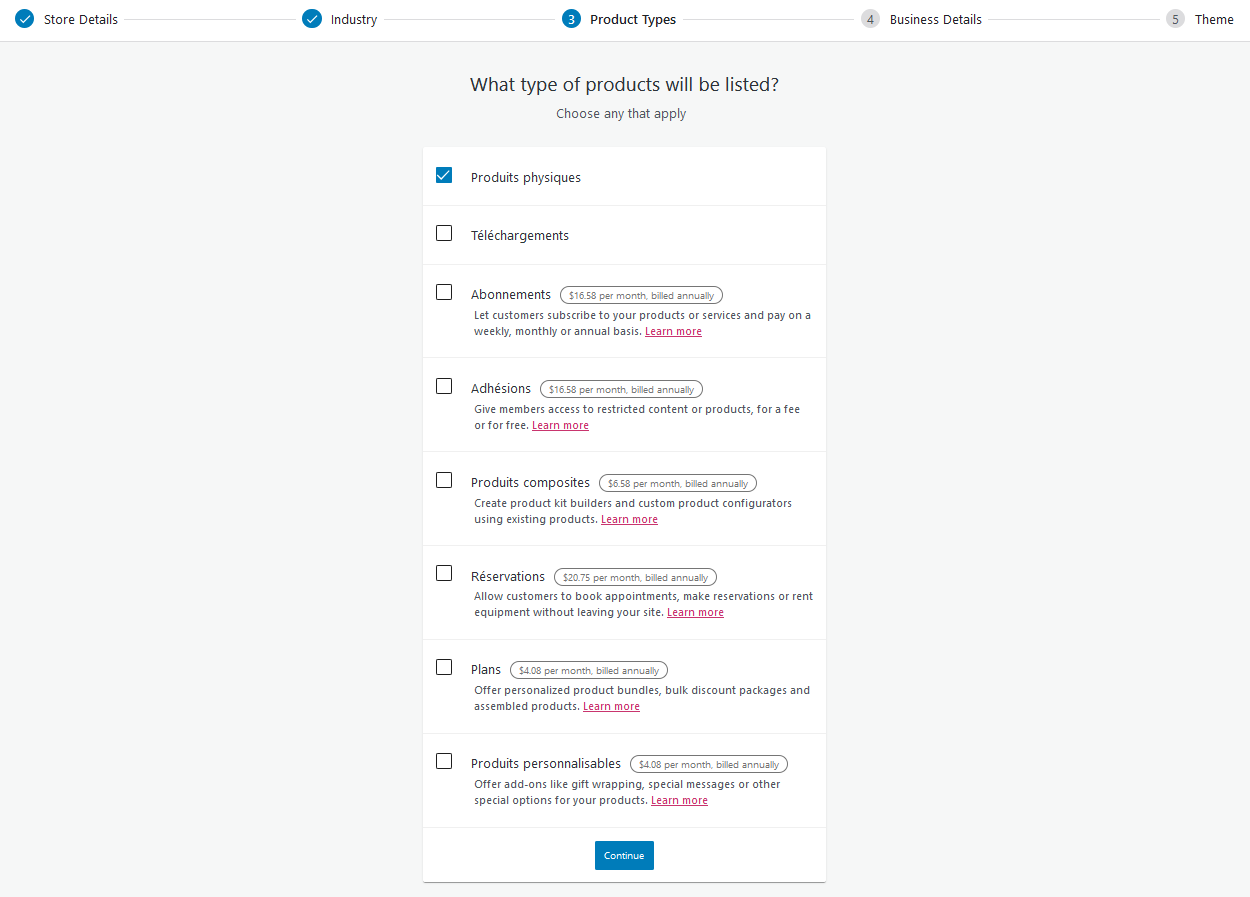The image size is (1250, 897).
Task: Uncheck the Produits physiques checkbox
Action: pos(444,174)
